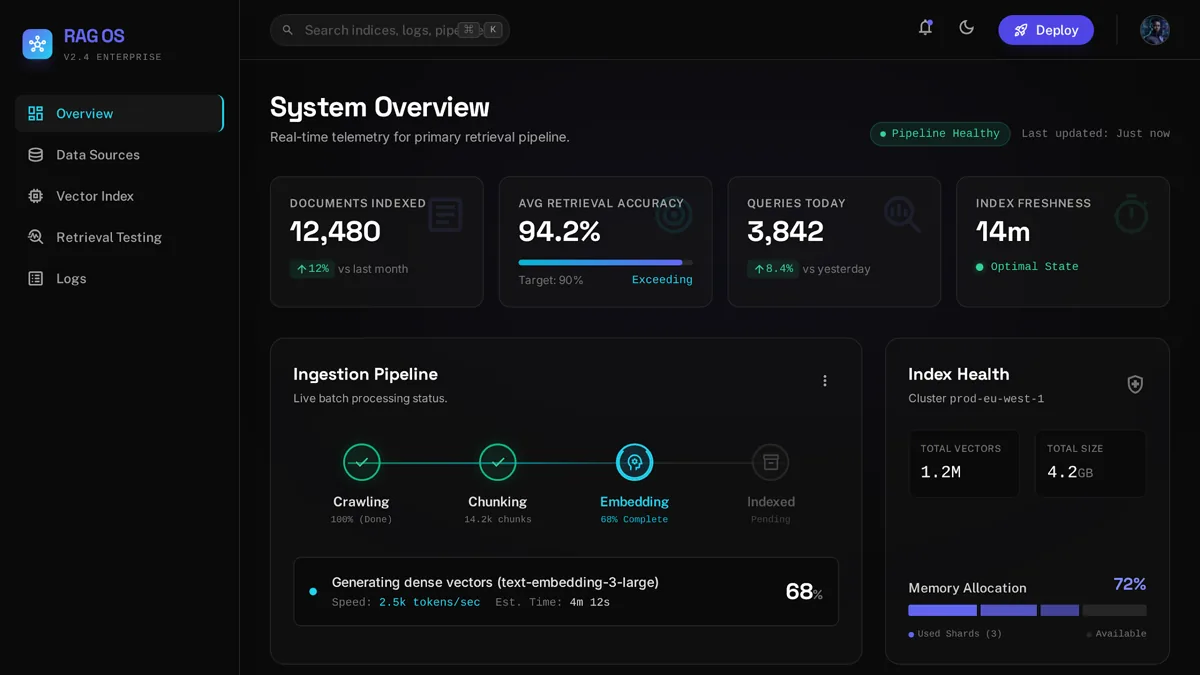Click the Chunking stage checkmark icon
1200x675 pixels.
[x=497, y=462]
